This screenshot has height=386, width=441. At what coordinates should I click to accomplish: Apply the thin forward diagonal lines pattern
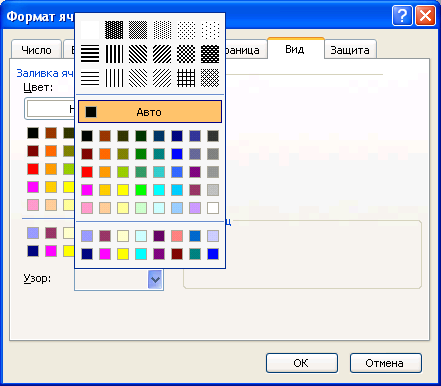coord(162,78)
